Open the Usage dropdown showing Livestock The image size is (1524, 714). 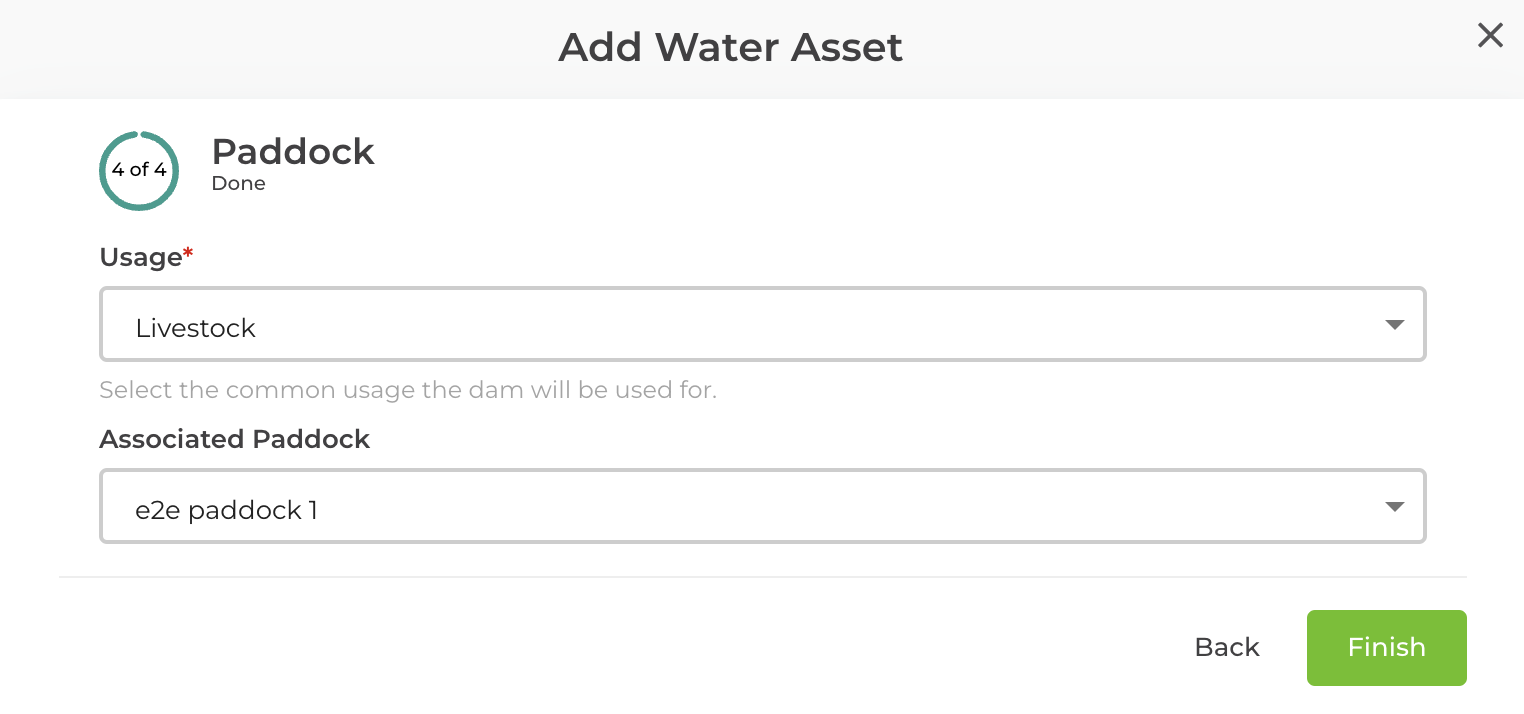click(x=762, y=324)
